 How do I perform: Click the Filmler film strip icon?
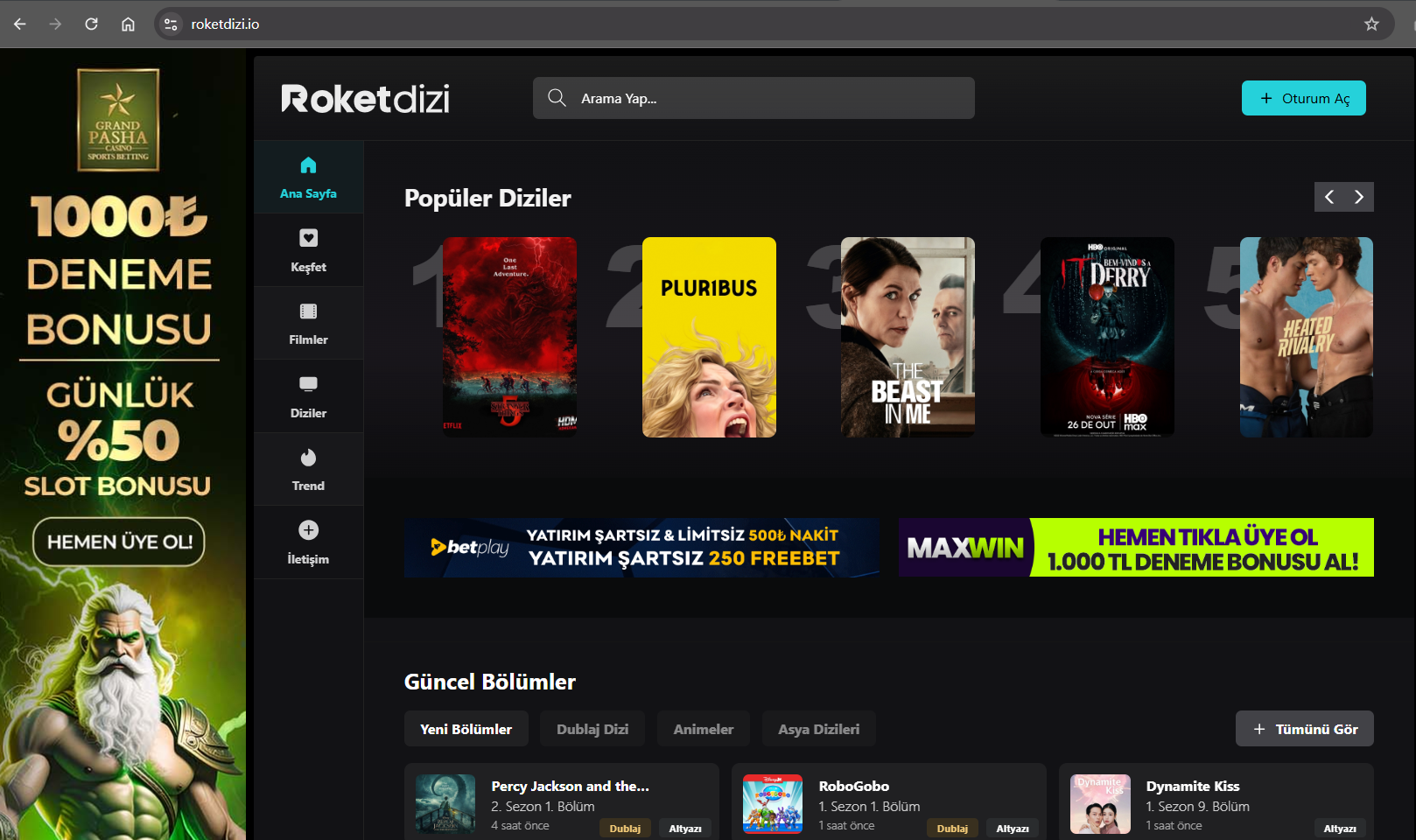tap(308, 311)
